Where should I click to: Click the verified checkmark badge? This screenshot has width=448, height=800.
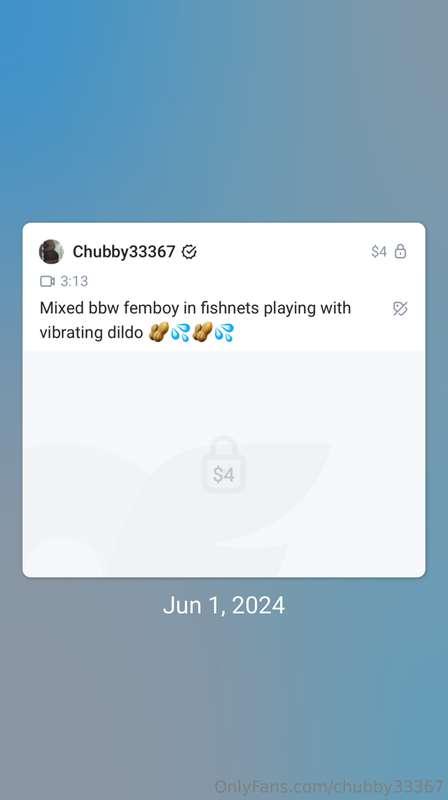[x=189, y=252]
